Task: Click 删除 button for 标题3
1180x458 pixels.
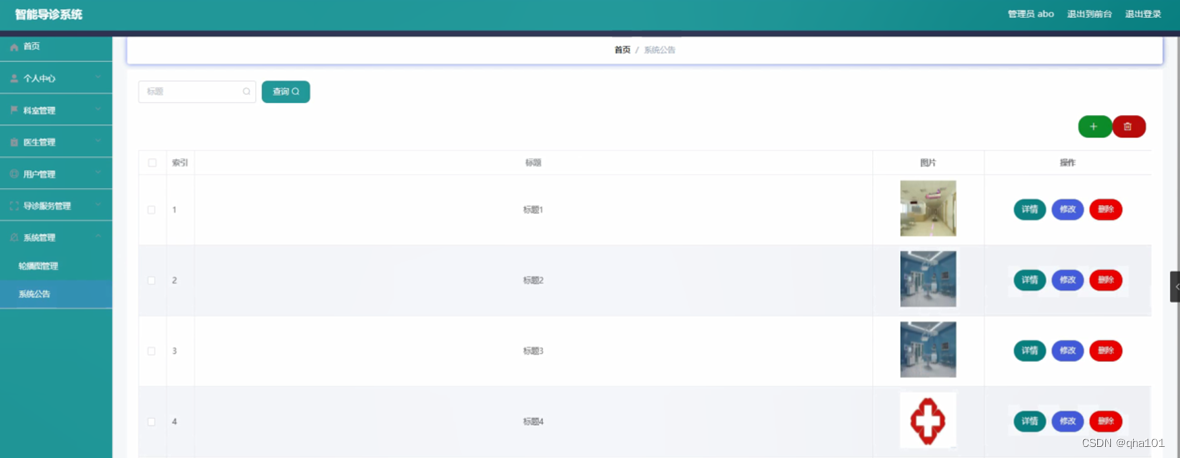Action: pos(1105,351)
